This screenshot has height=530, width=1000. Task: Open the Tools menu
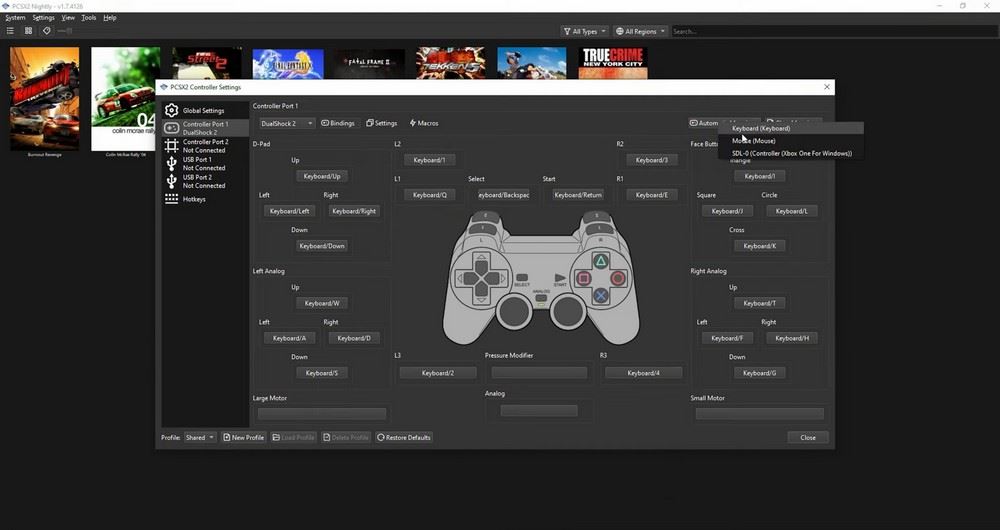89,18
